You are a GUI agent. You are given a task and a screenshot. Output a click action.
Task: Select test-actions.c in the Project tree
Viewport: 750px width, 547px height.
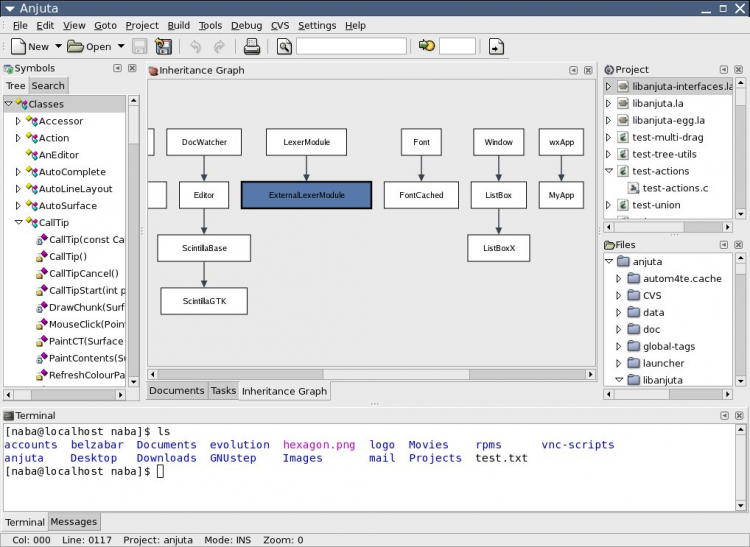point(676,188)
